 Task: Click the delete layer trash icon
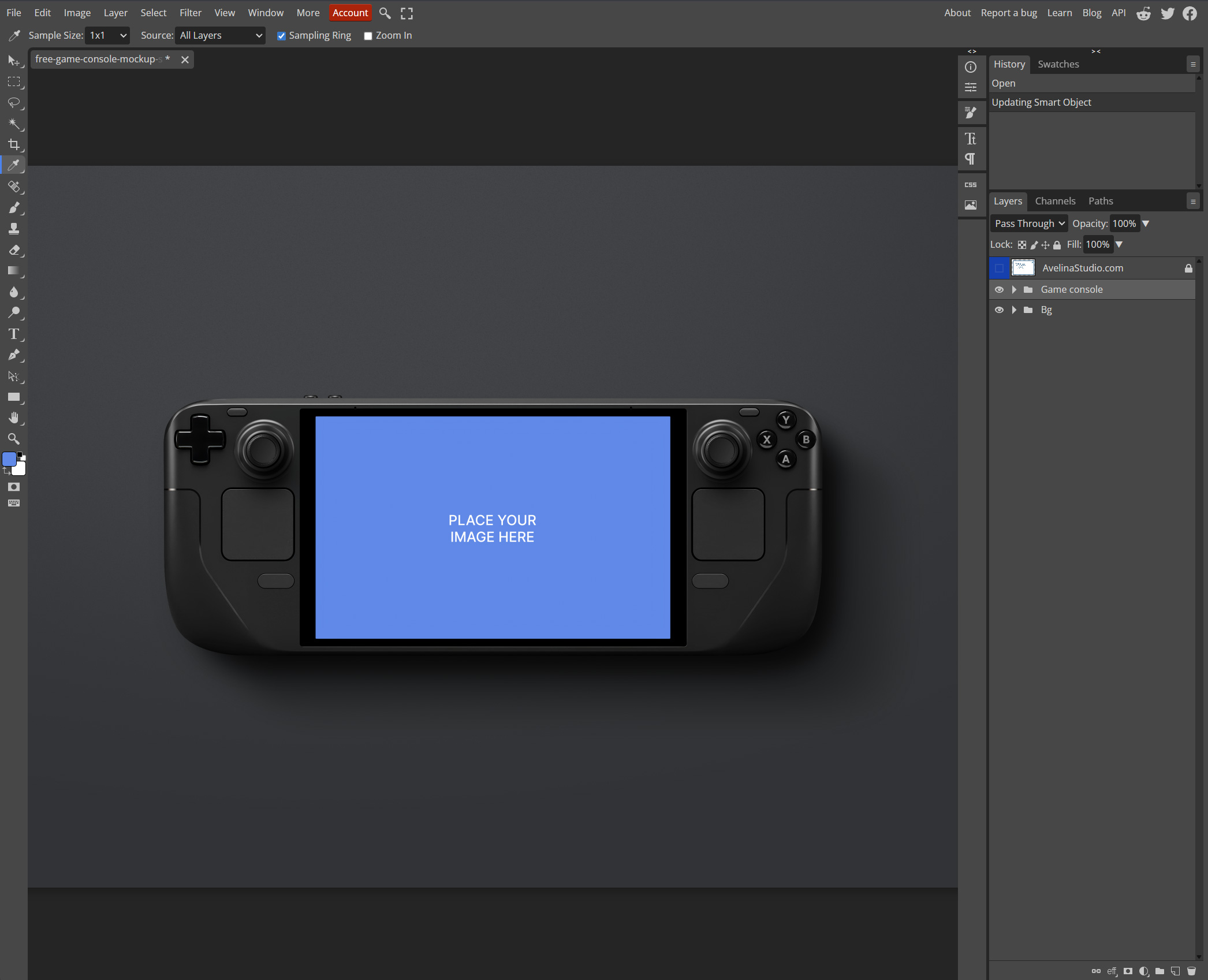1191,971
